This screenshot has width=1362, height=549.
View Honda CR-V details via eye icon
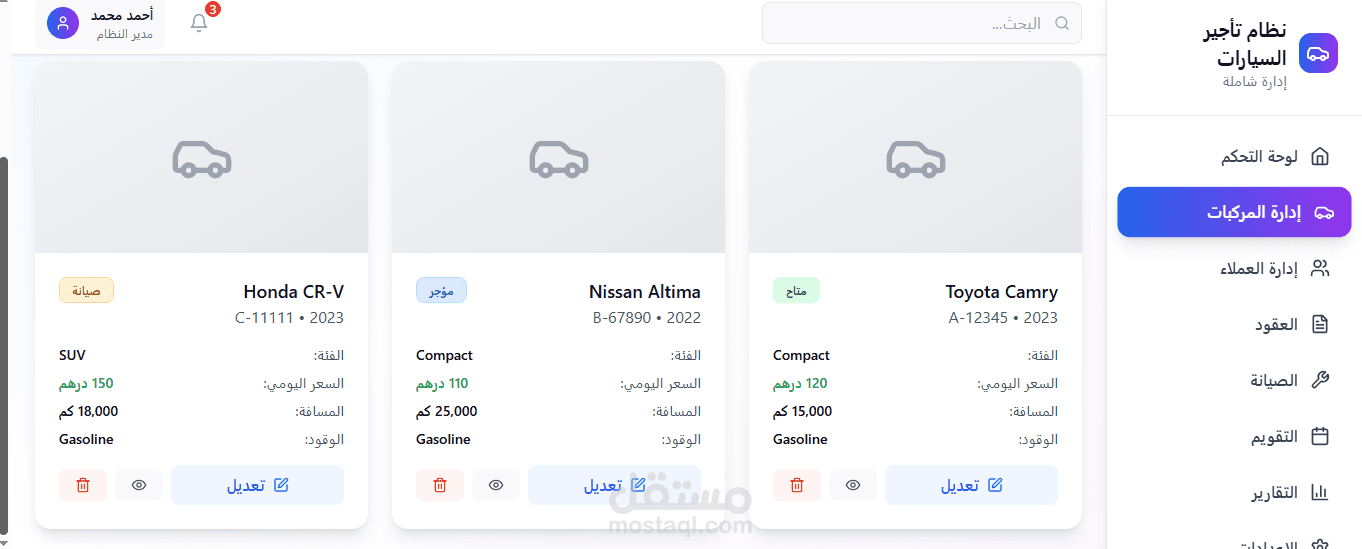click(x=139, y=485)
